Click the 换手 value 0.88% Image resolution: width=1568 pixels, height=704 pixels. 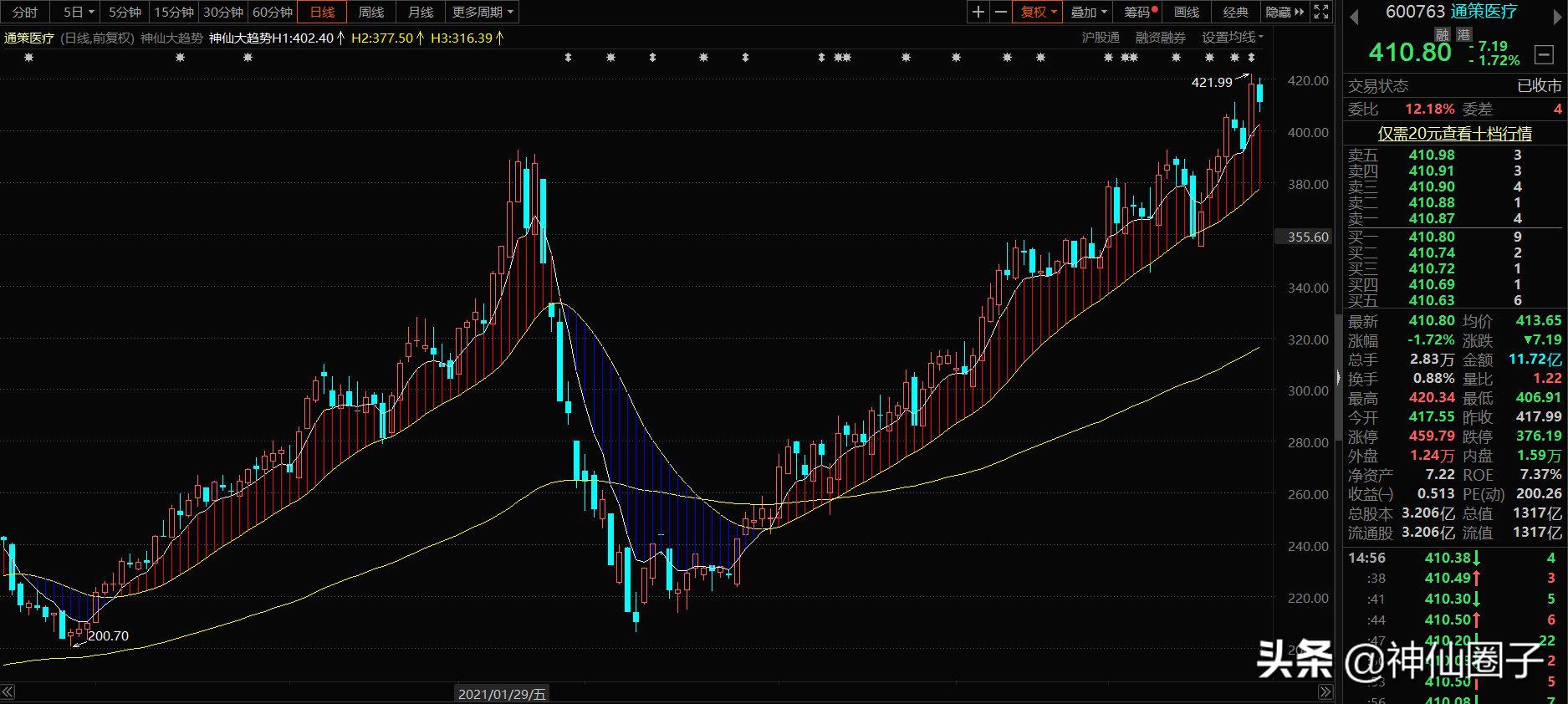click(x=1433, y=378)
